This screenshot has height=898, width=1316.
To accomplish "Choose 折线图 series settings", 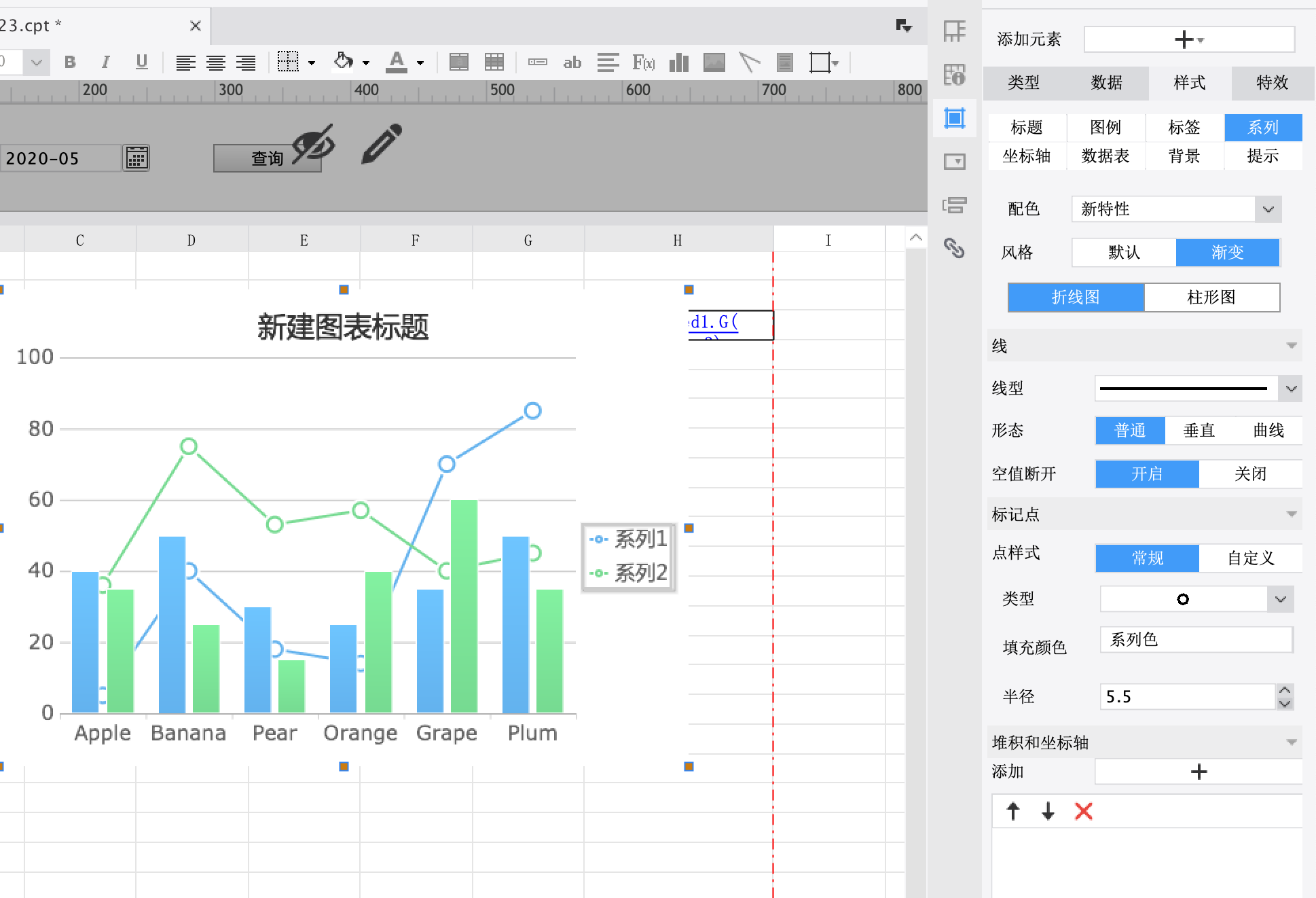I will point(1076,298).
